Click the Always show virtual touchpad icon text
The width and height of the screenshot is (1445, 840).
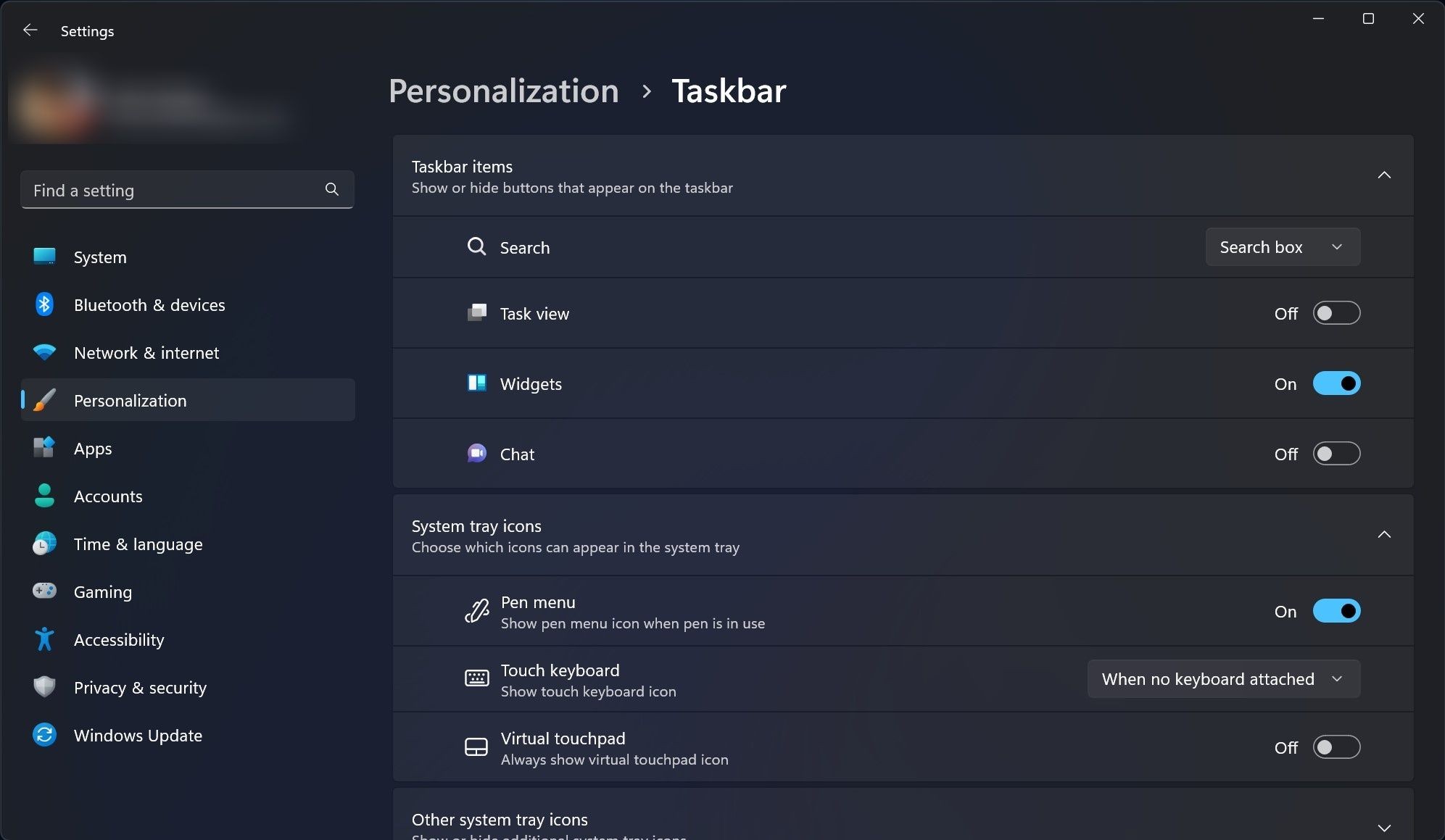pos(614,760)
